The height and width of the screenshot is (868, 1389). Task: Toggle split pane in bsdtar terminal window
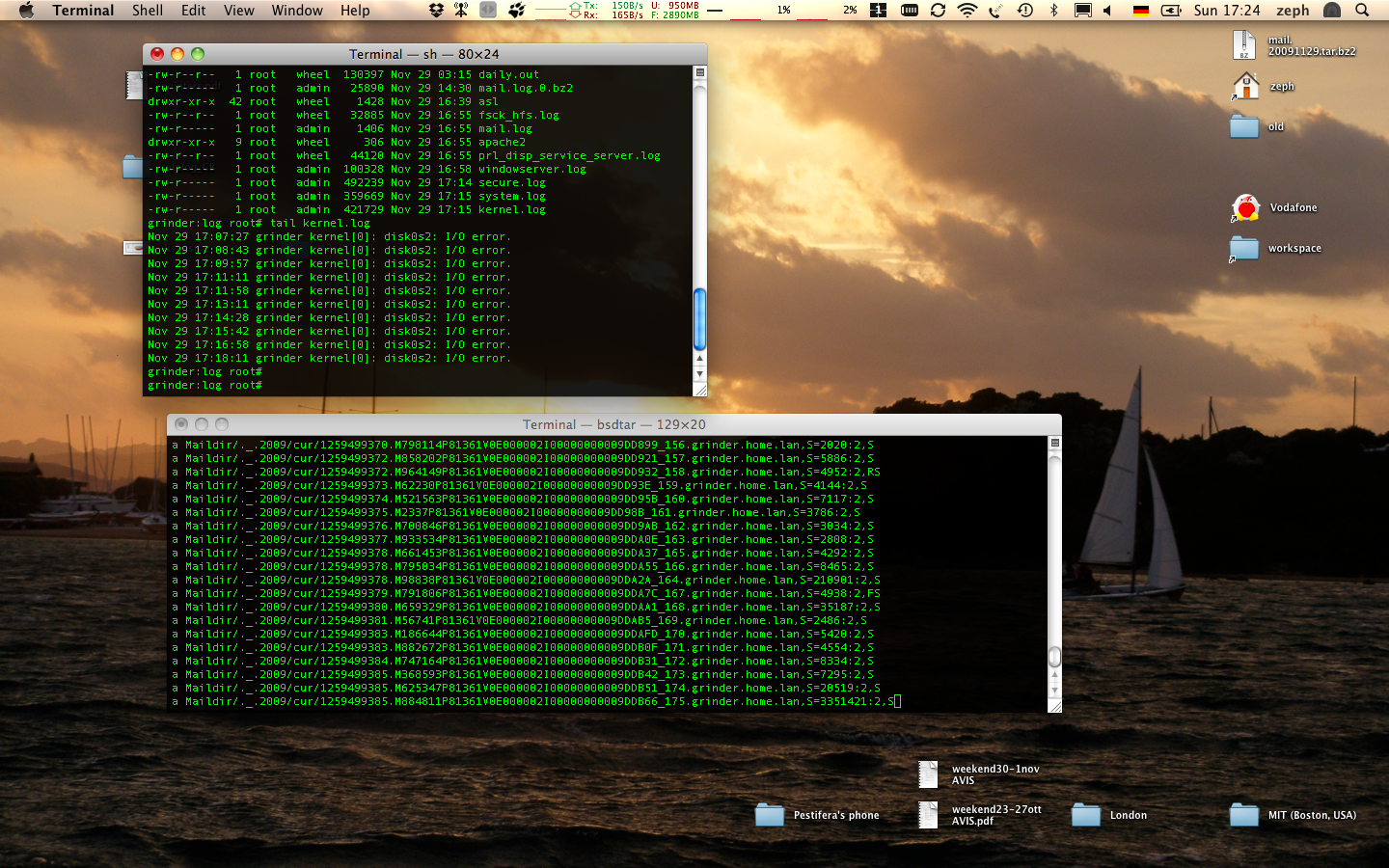[1054, 443]
